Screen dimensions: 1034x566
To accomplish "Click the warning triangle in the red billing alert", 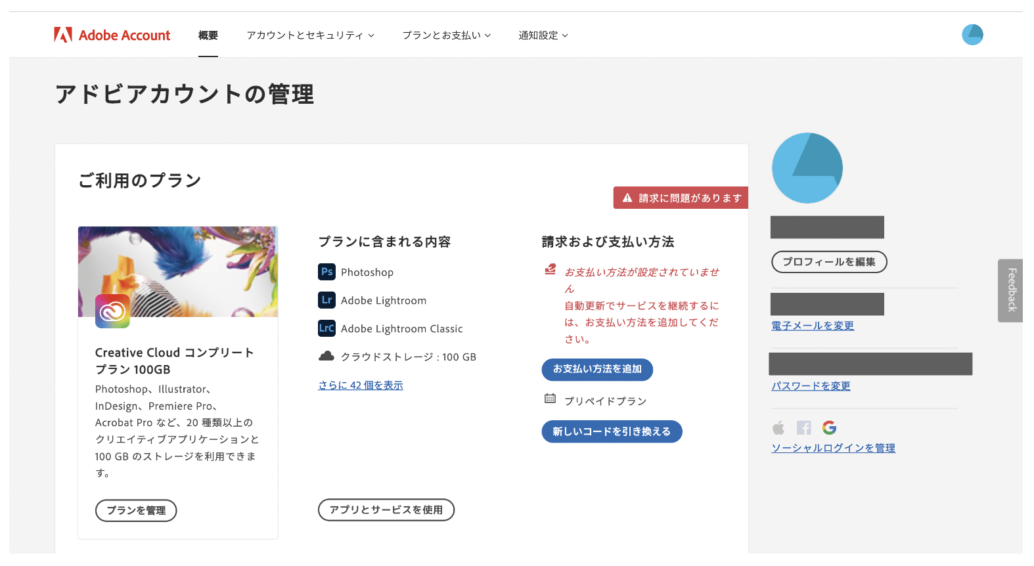I will (627, 198).
